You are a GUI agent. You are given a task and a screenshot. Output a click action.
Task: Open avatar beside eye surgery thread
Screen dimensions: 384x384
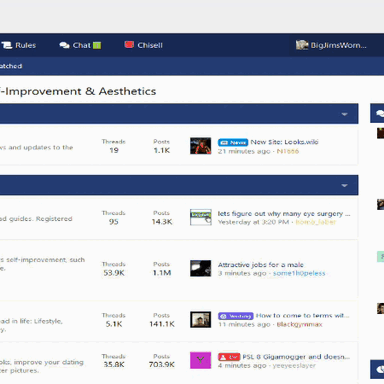pyautogui.click(x=201, y=217)
